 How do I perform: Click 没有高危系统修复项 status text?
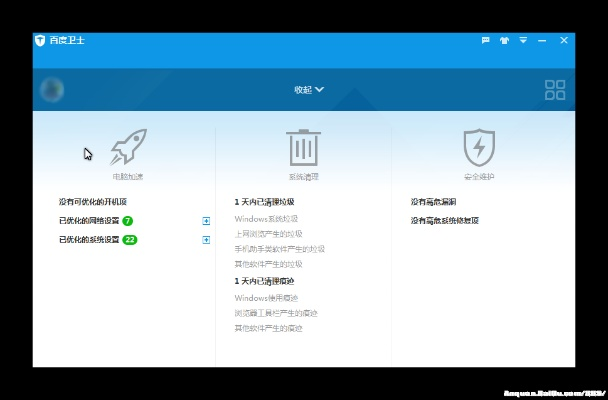point(444,220)
